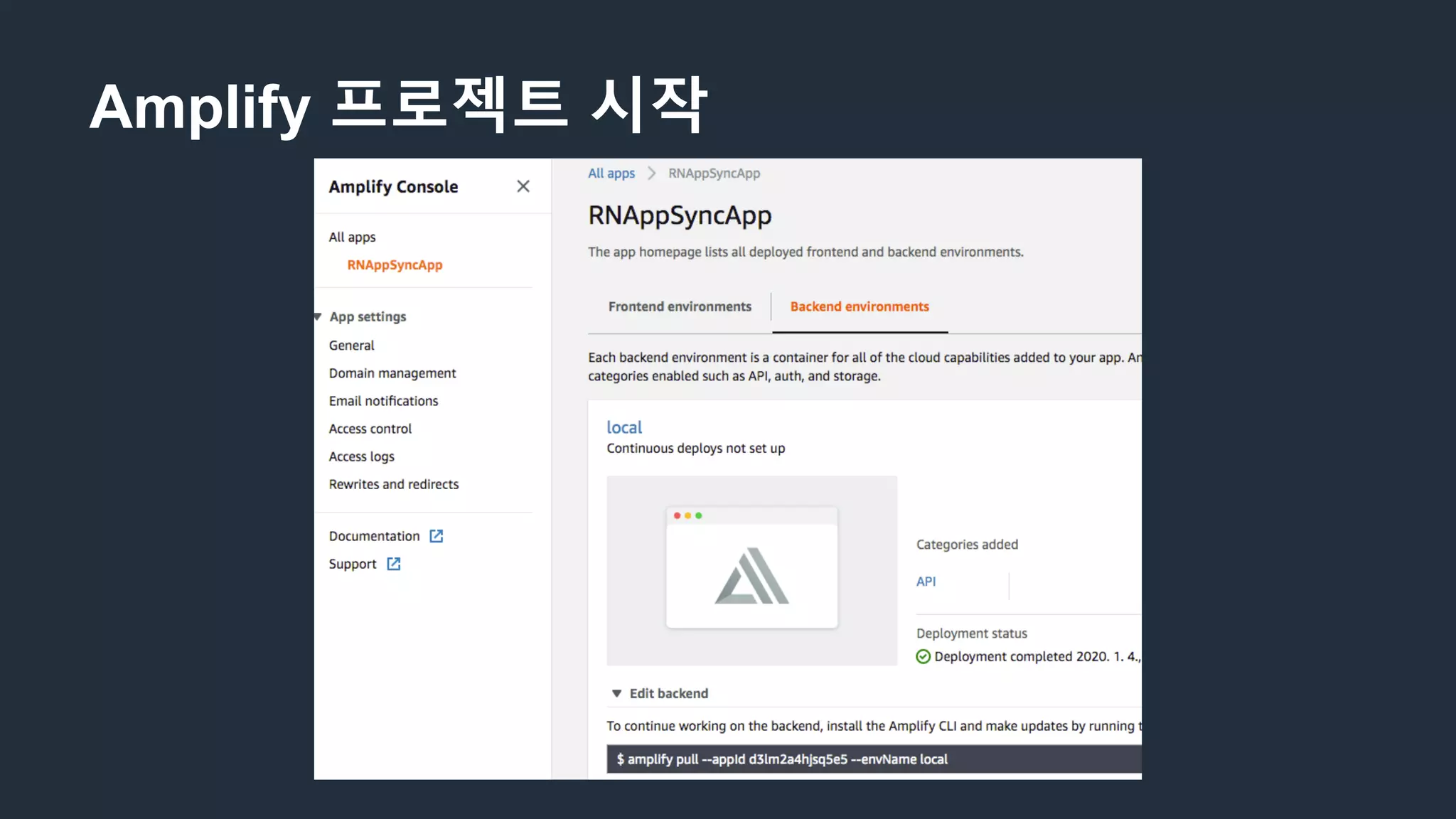Open Support external link icon
Screen dimensions: 1456x819
pyautogui.click(x=394, y=564)
